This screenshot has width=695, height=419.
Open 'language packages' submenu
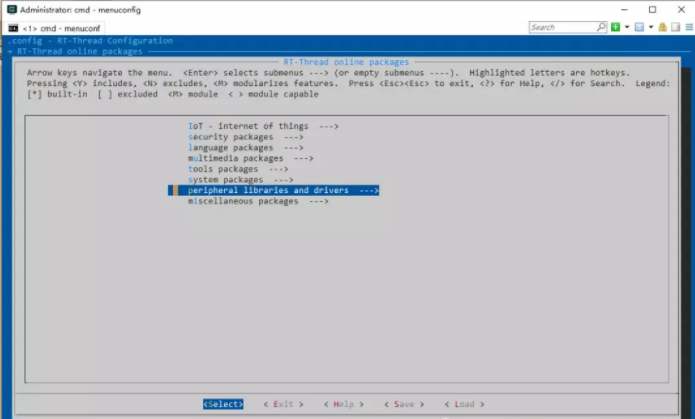(246, 148)
